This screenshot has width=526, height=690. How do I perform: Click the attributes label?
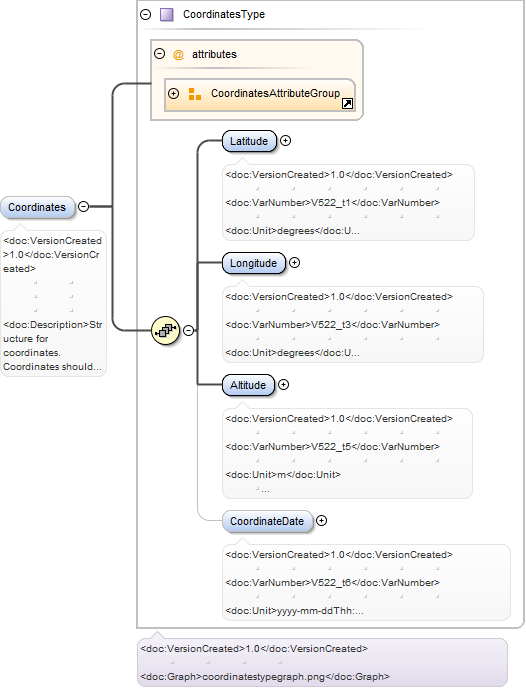click(x=214, y=54)
